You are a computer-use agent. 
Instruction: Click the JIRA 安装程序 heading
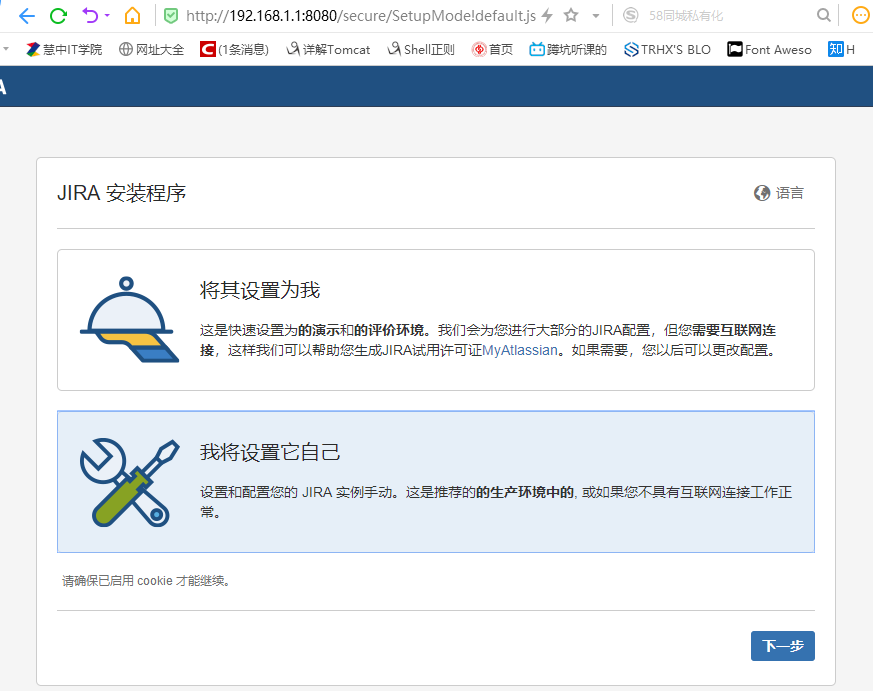click(121, 193)
